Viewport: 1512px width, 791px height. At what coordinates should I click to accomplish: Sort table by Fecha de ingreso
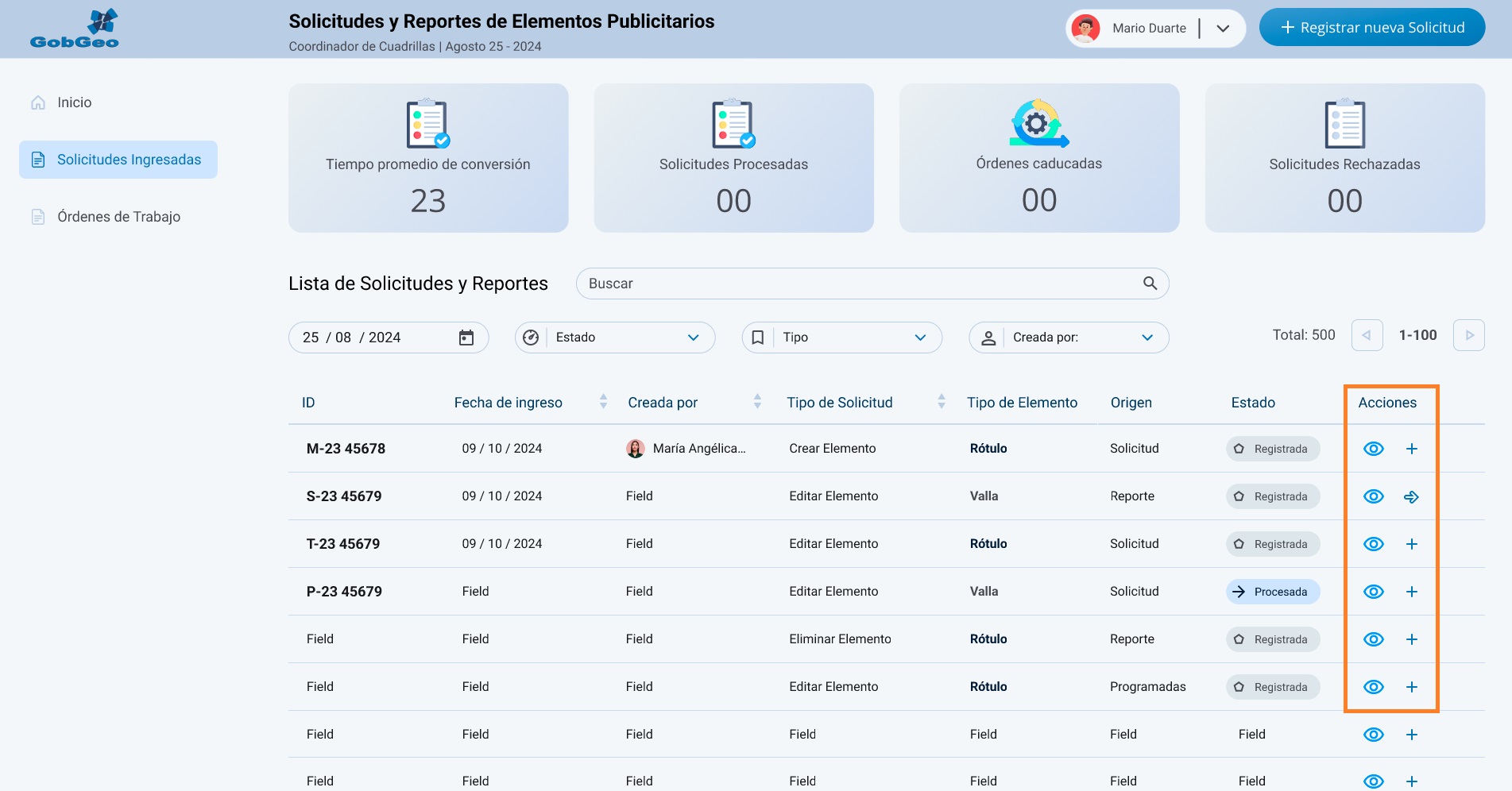click(x=603, y=402)
